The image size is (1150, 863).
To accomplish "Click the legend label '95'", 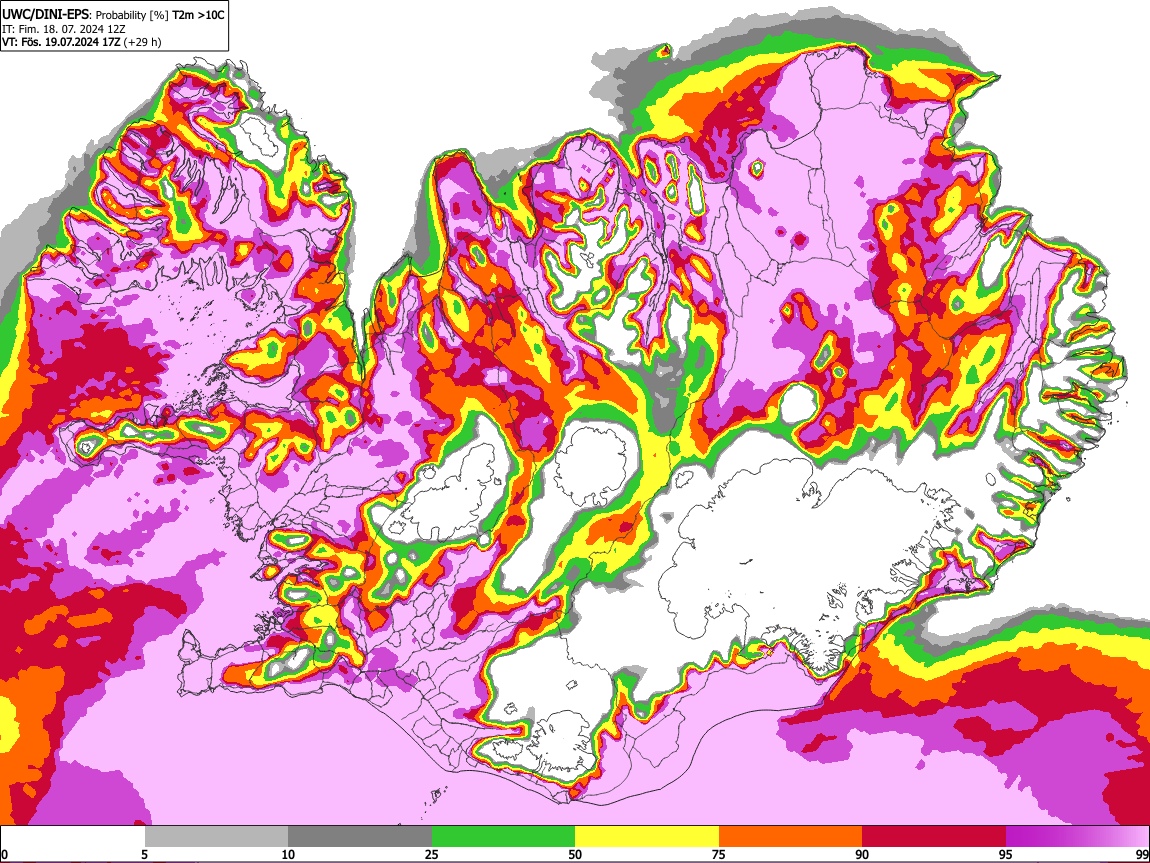I will tap(1006, 854).
